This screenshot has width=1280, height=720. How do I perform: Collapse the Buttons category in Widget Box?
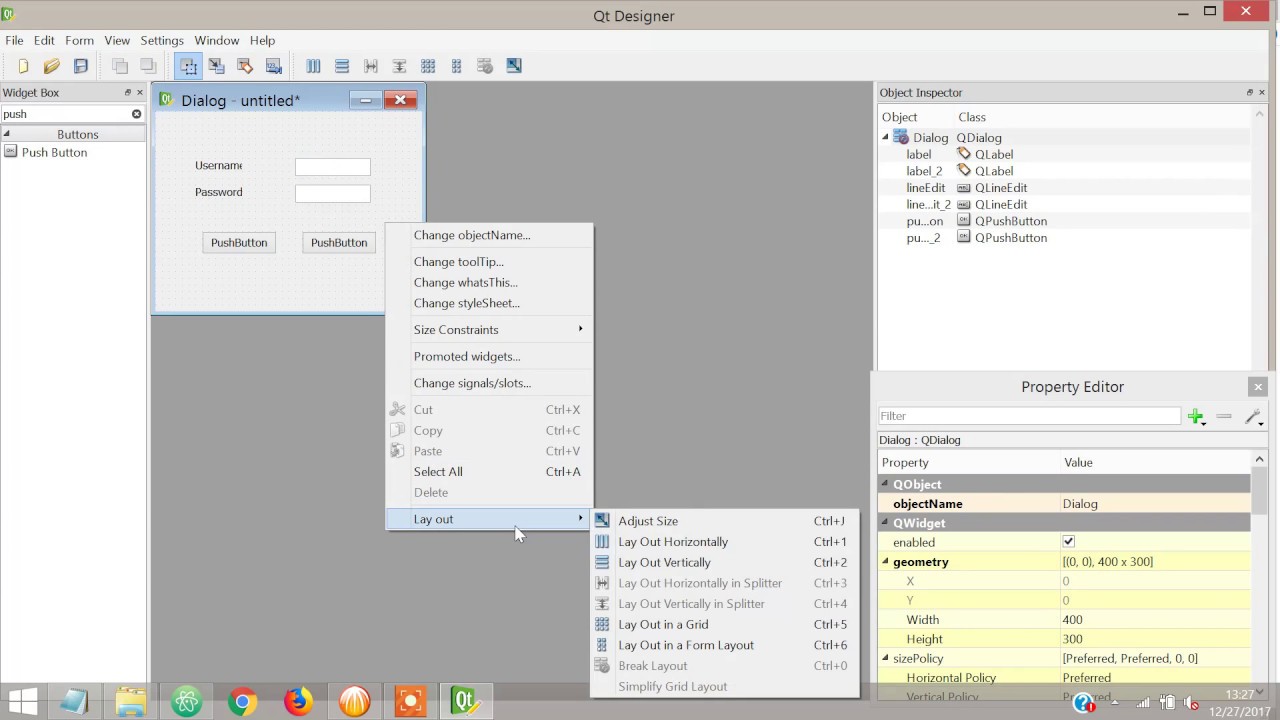coord(6,134)
